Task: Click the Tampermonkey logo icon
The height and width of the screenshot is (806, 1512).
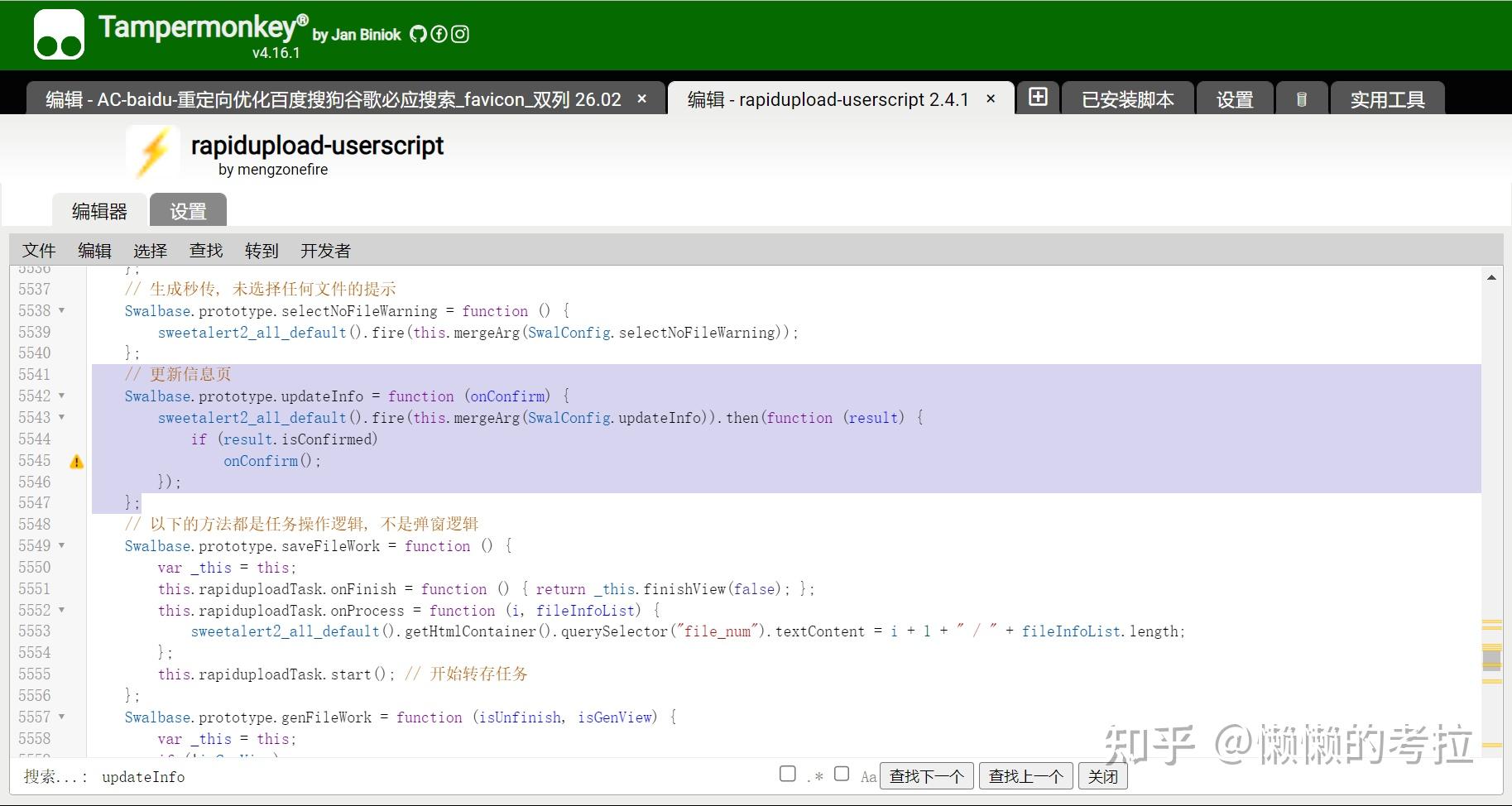Action: coord(59,35)
